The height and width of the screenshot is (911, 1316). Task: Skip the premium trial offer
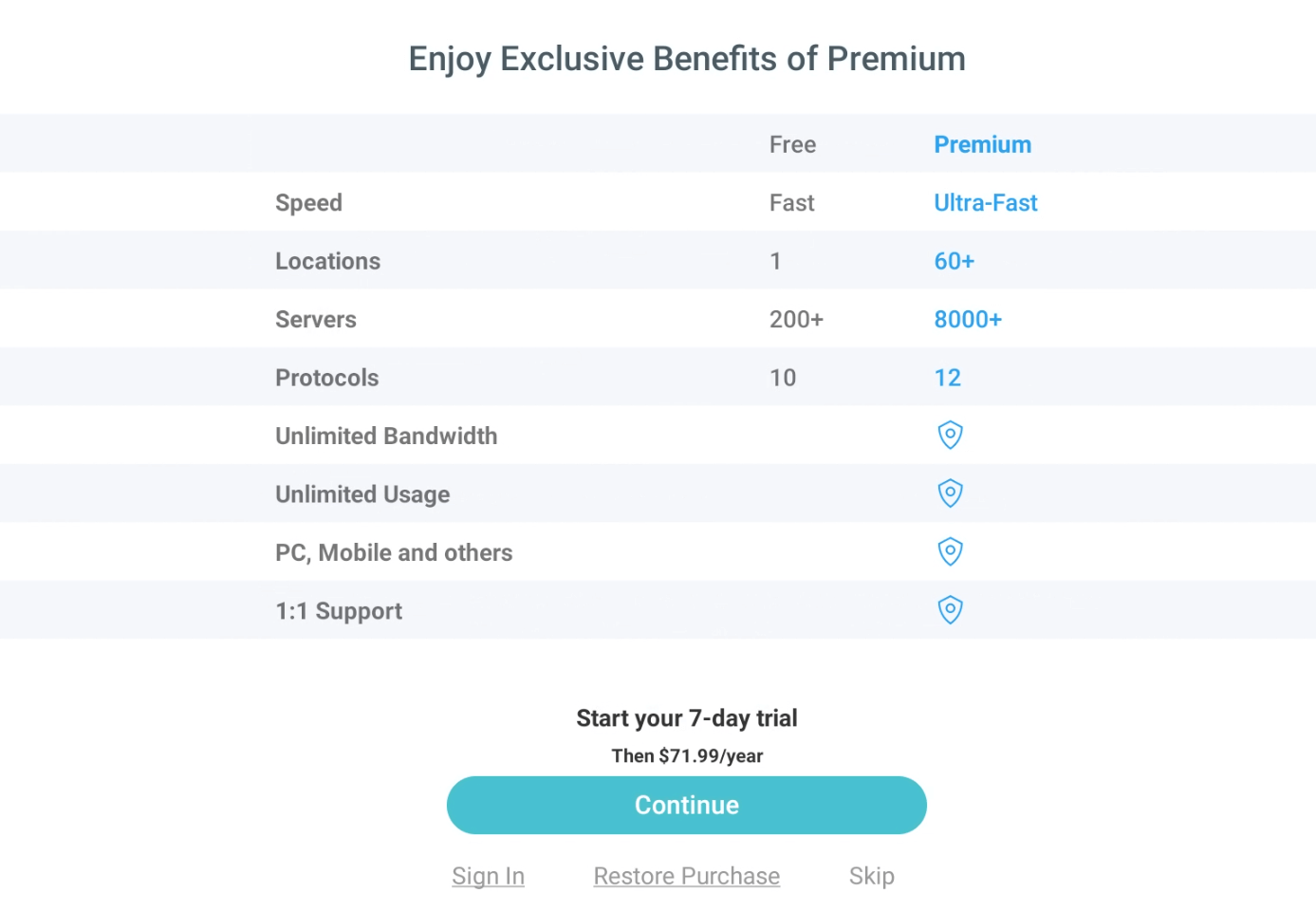tap(871, 876)
